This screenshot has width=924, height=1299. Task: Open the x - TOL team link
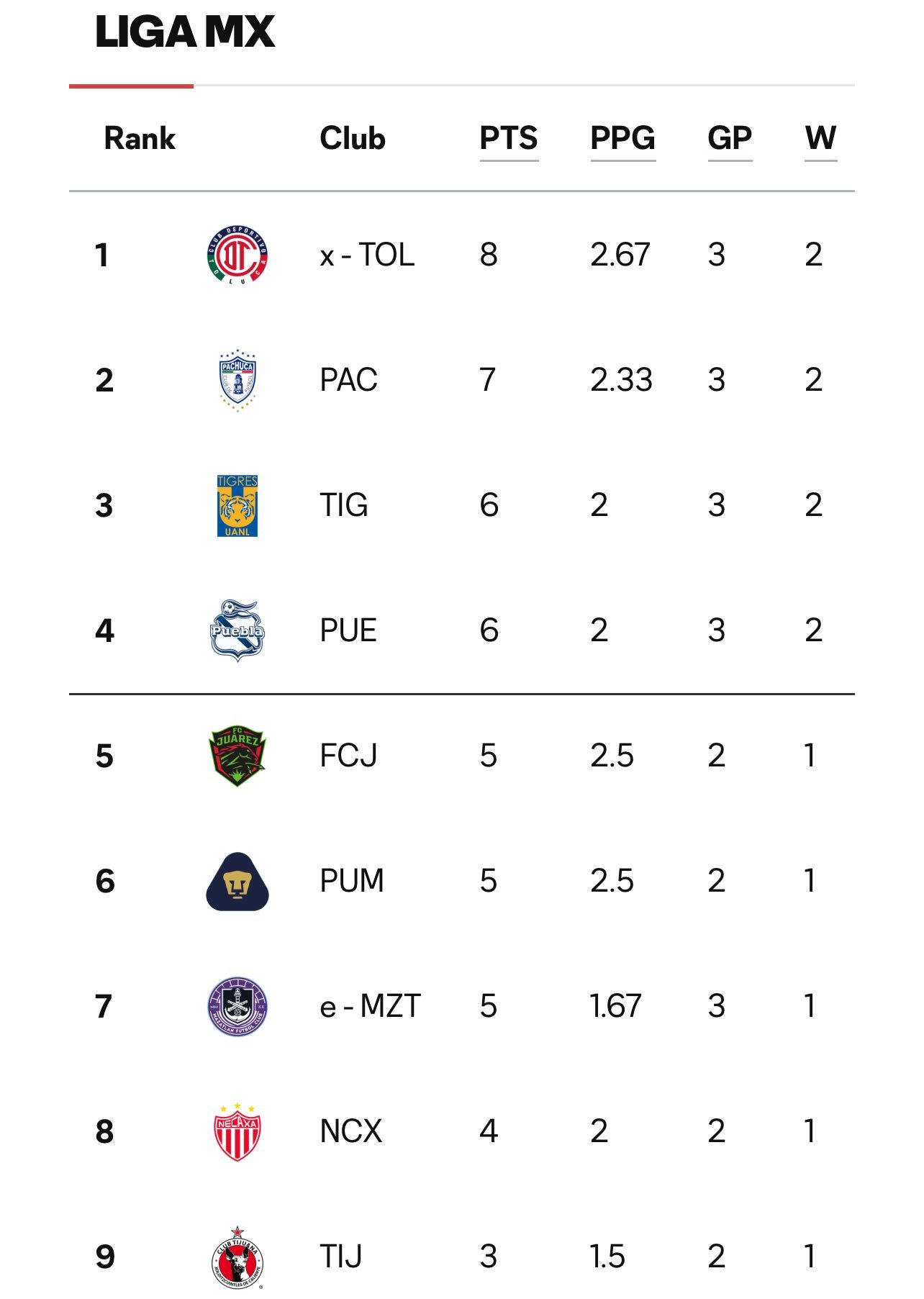tap(367, 255)
